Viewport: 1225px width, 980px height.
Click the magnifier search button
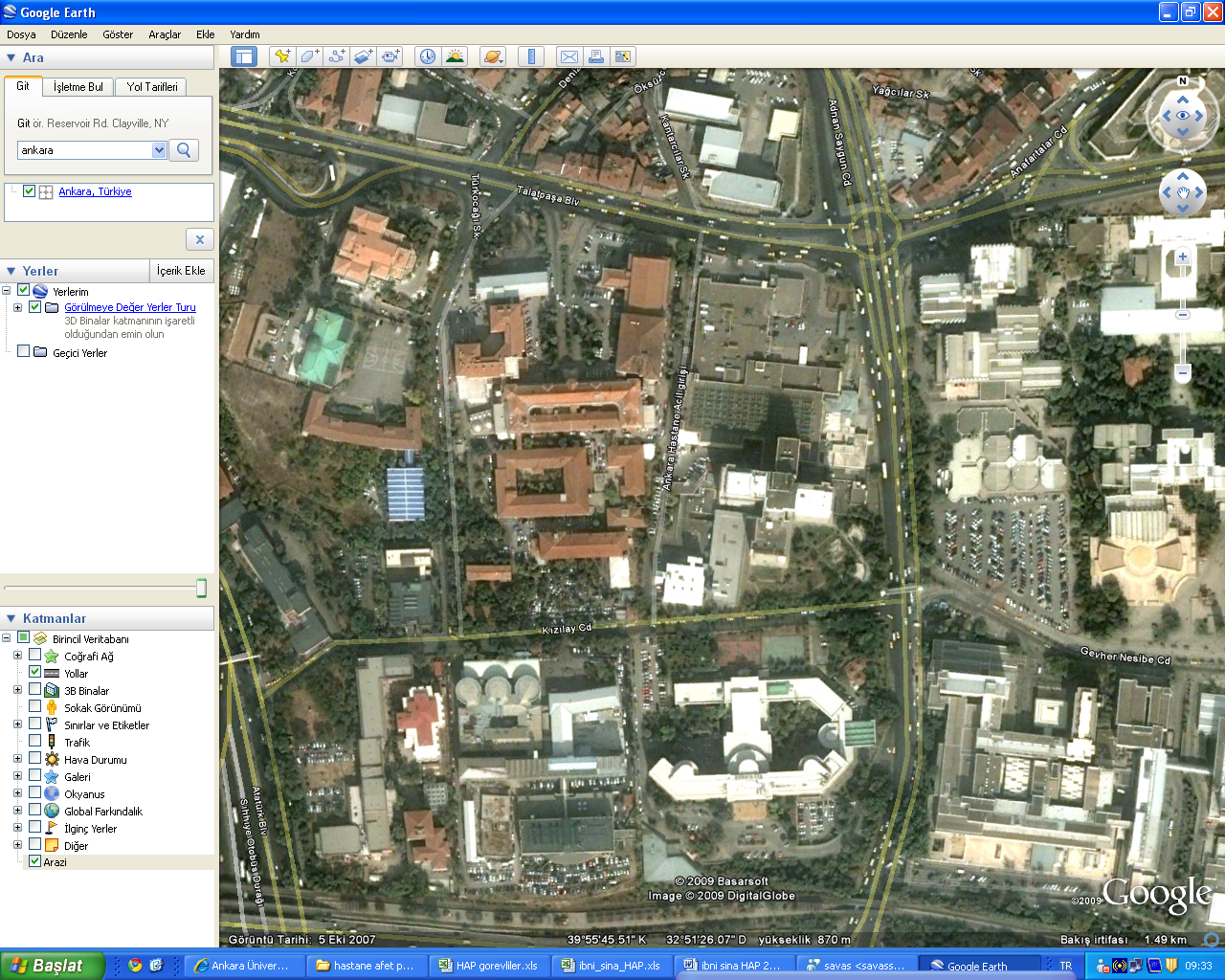[184, 150]
